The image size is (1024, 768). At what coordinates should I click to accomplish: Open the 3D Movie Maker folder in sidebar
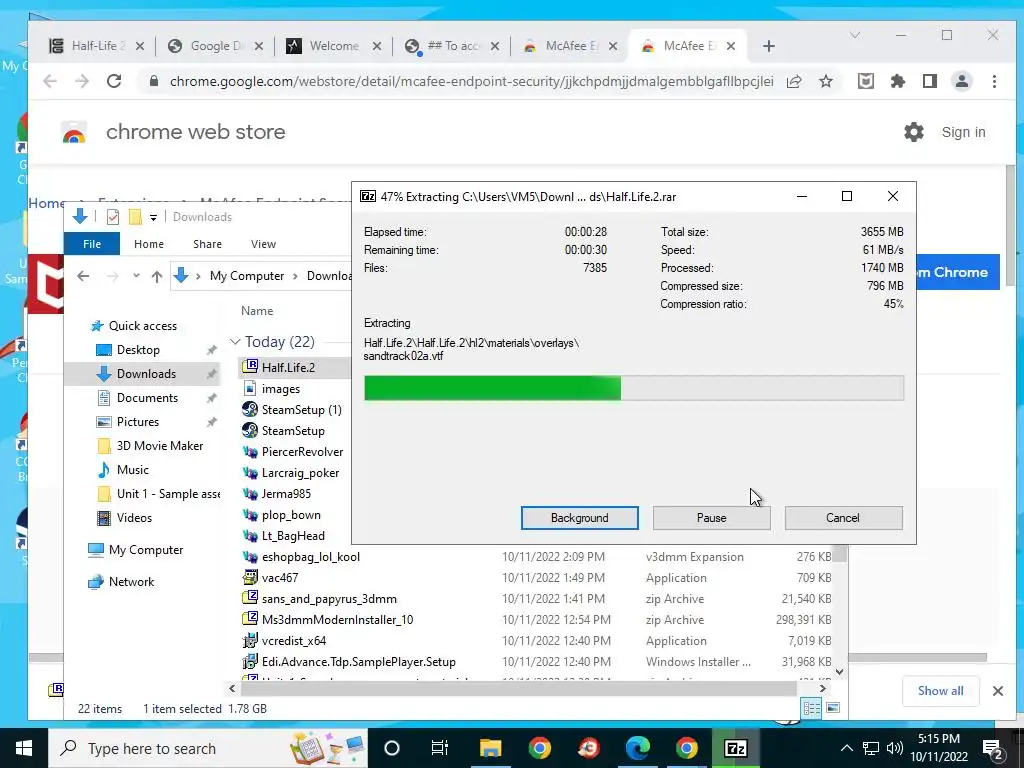[x=159, y=445]
